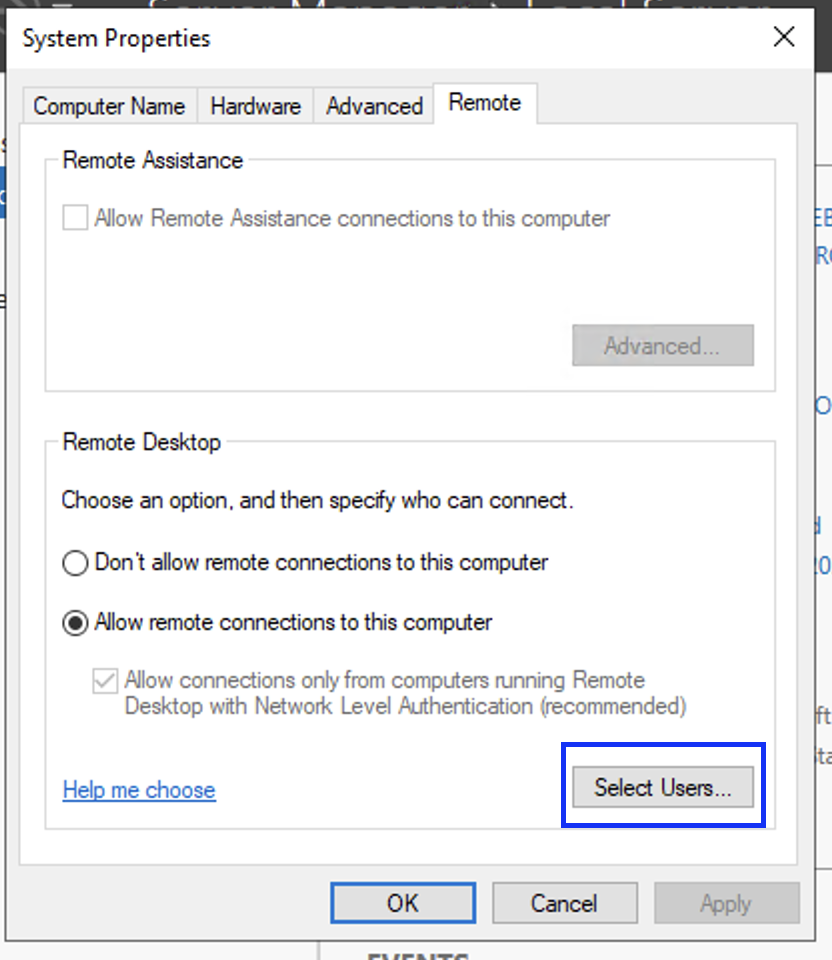The width and height of the screenshot is (832, 960).
Task: Switch to the Computer Name tab
Action: [x=109, y=106]
